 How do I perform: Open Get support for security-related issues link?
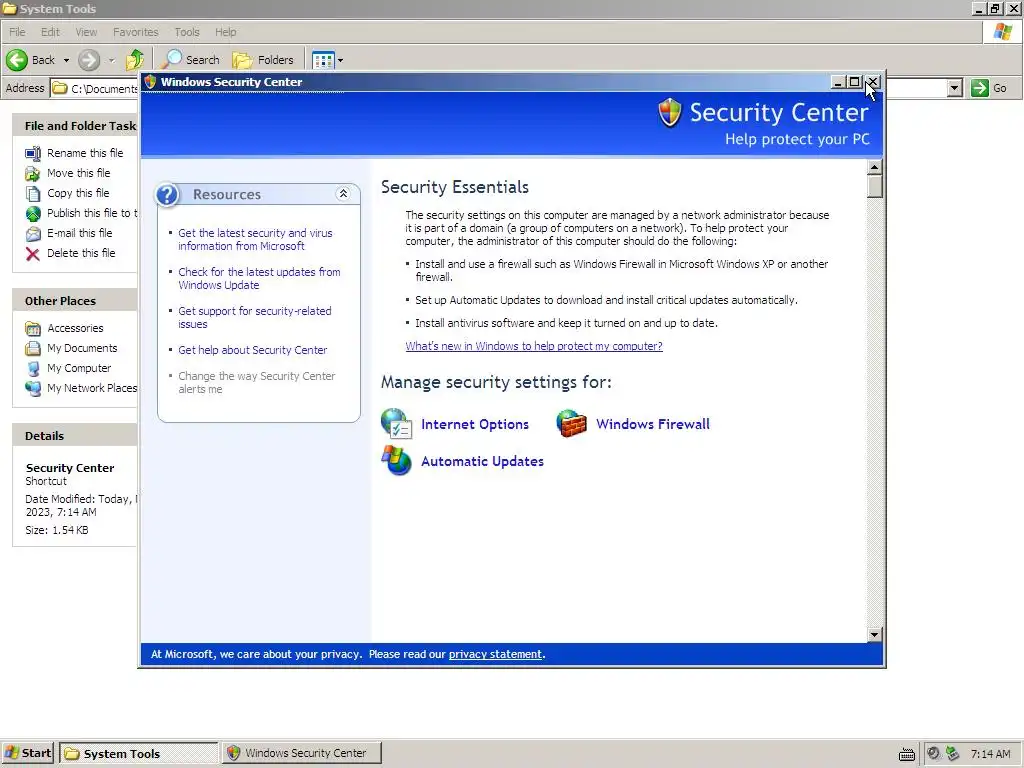[x=255, y=318]
